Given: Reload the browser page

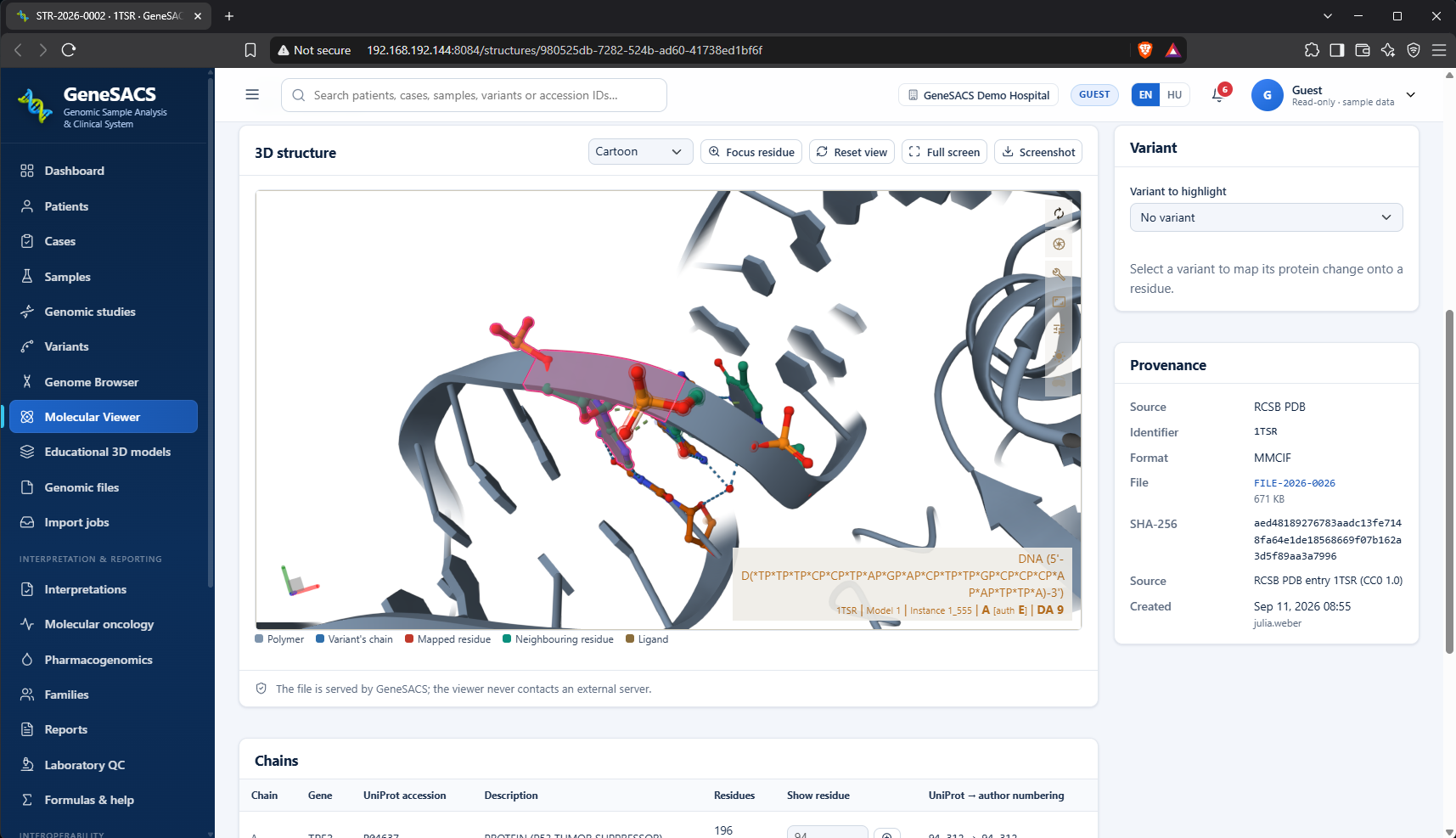Looking at the screenshot, I should [x=69, y=50].
